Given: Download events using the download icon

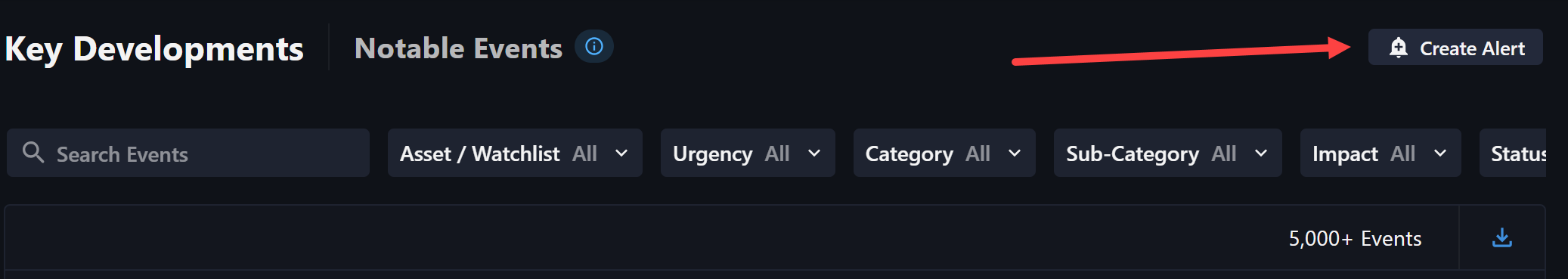Looking at the screenshot, I should (x=1502, y=238).
